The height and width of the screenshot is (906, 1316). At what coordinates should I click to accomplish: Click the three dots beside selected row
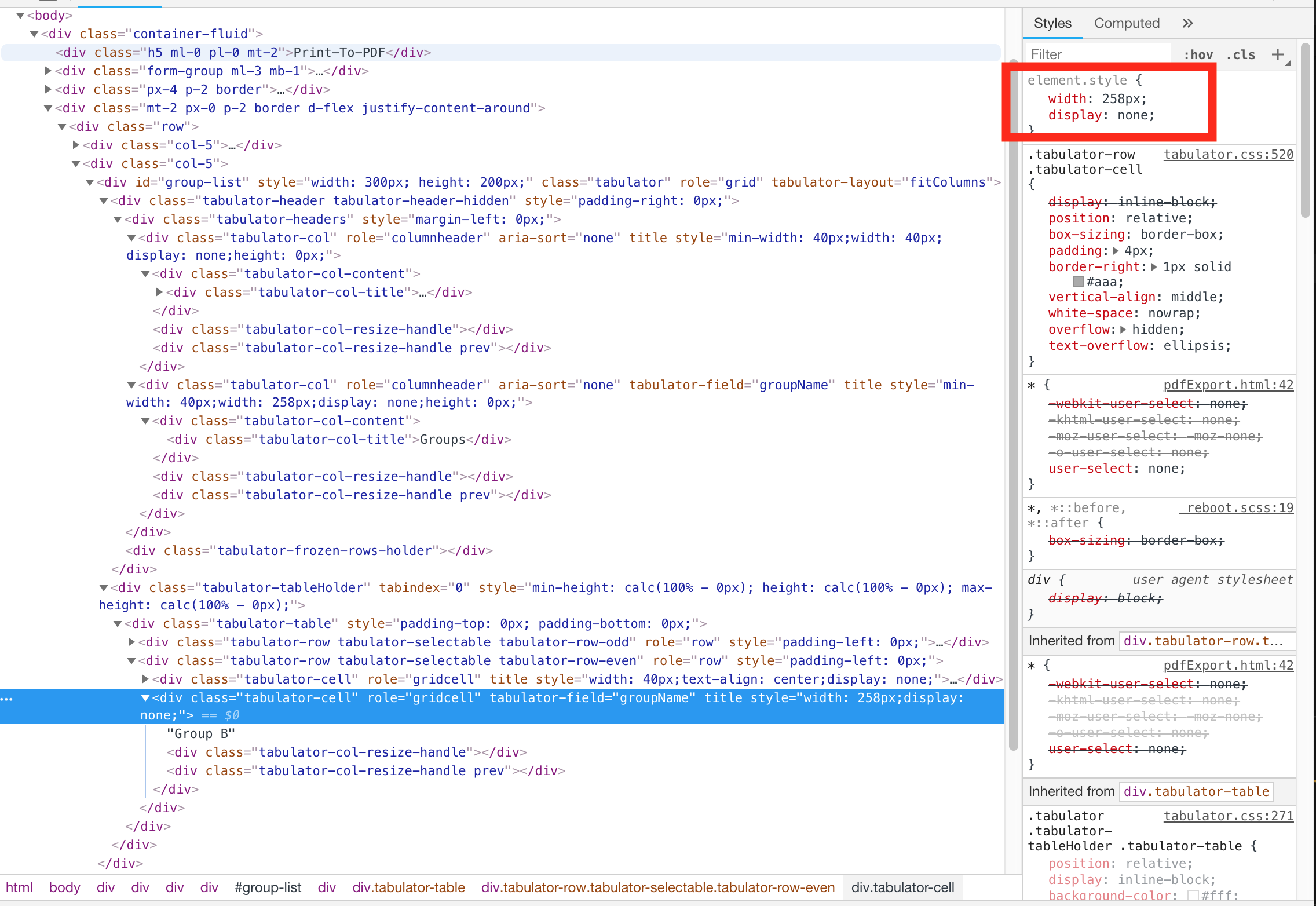click(7, 699)
